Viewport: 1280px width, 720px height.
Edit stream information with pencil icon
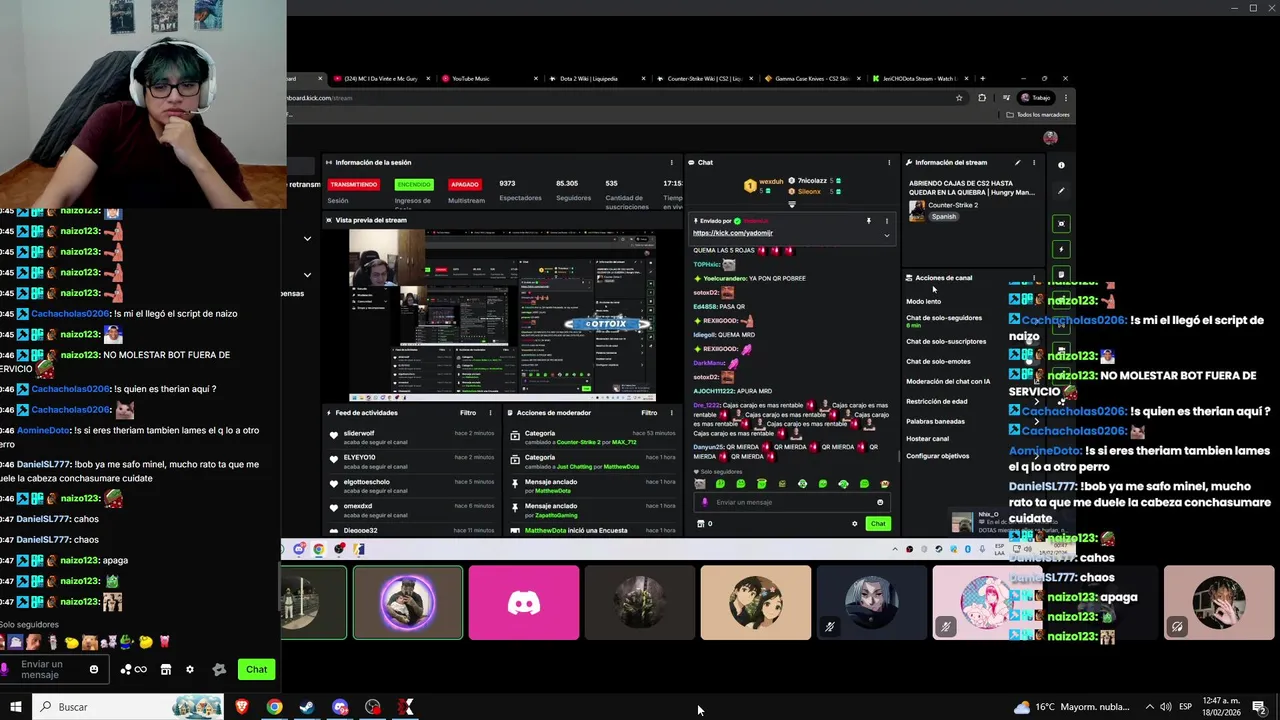[x=1017, y=162]
